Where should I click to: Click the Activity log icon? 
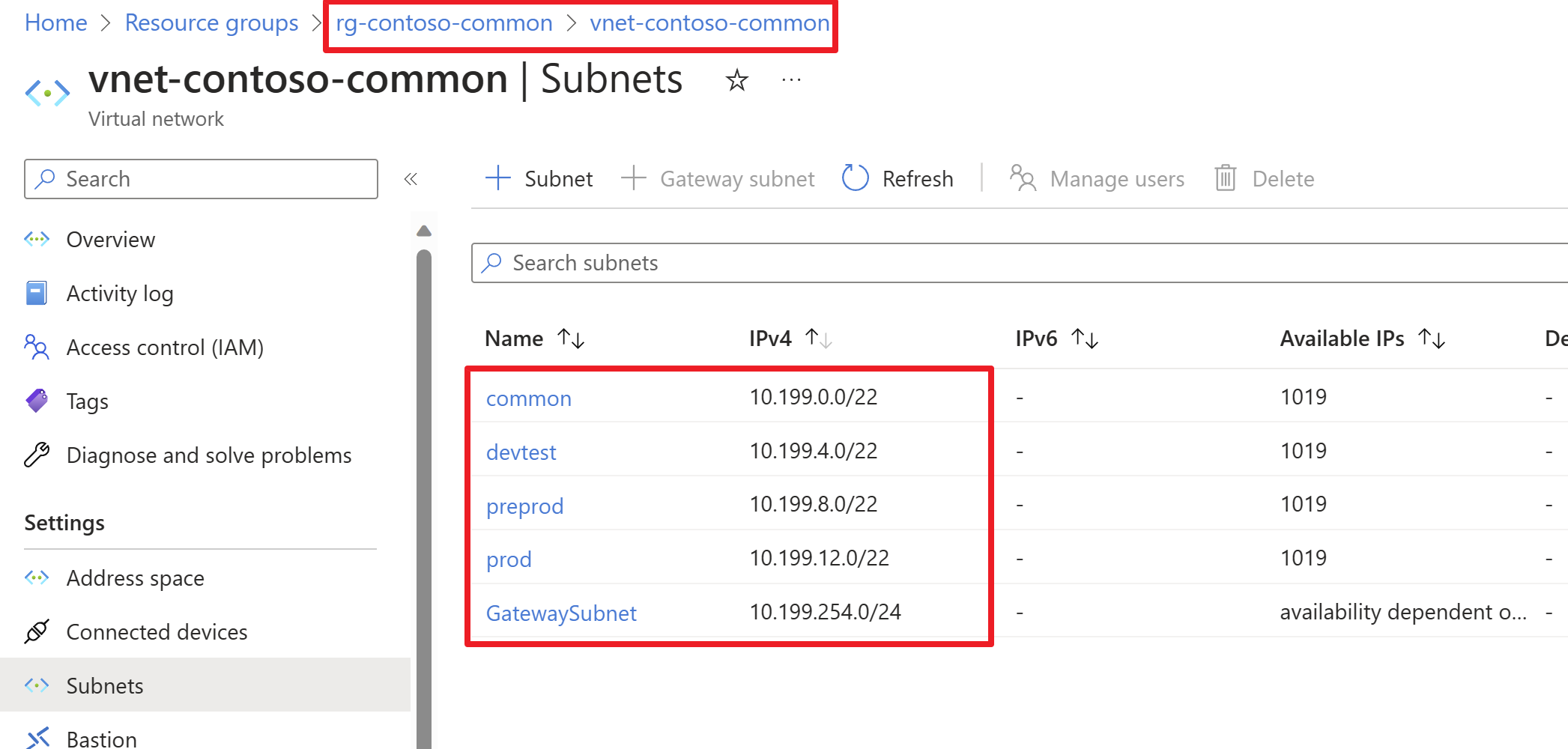pos(37,294)
